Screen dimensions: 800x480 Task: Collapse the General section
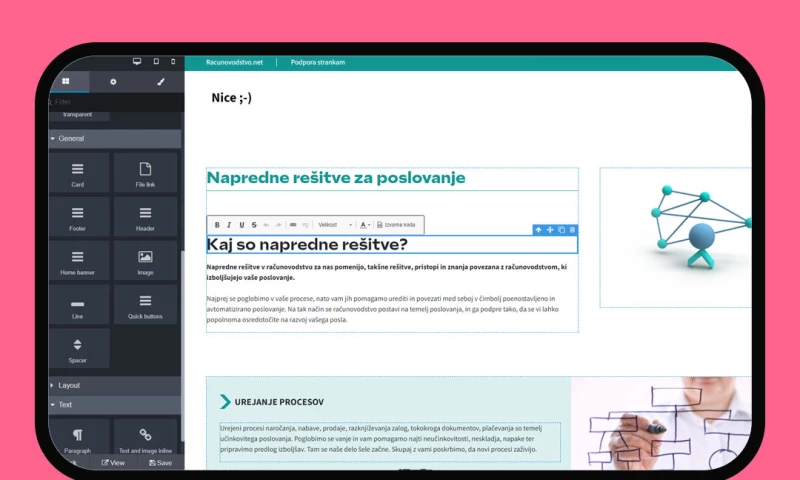coord(70,139)
